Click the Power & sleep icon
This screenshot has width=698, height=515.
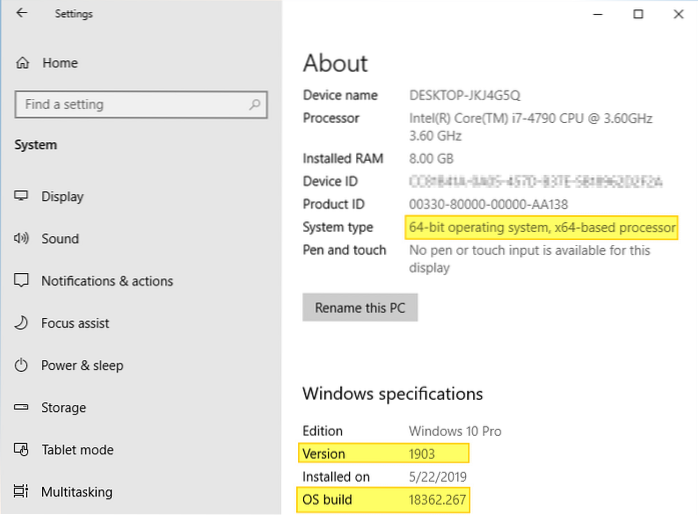pos(21,365)
